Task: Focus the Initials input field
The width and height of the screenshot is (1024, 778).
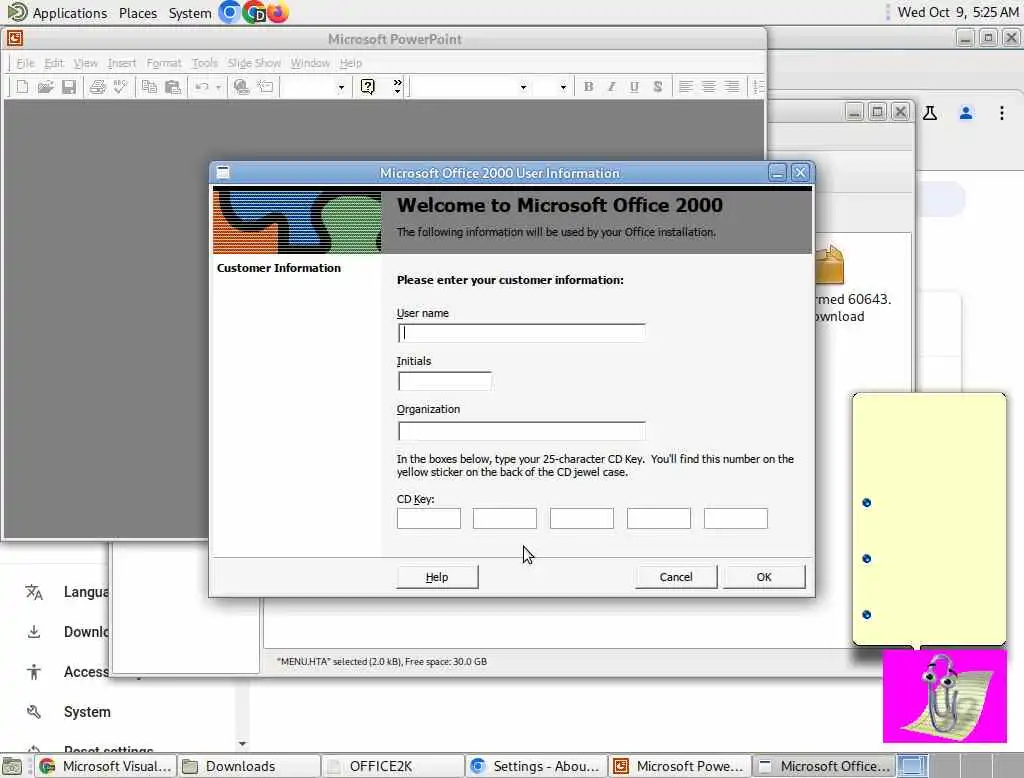Action: tap(445, 381)
